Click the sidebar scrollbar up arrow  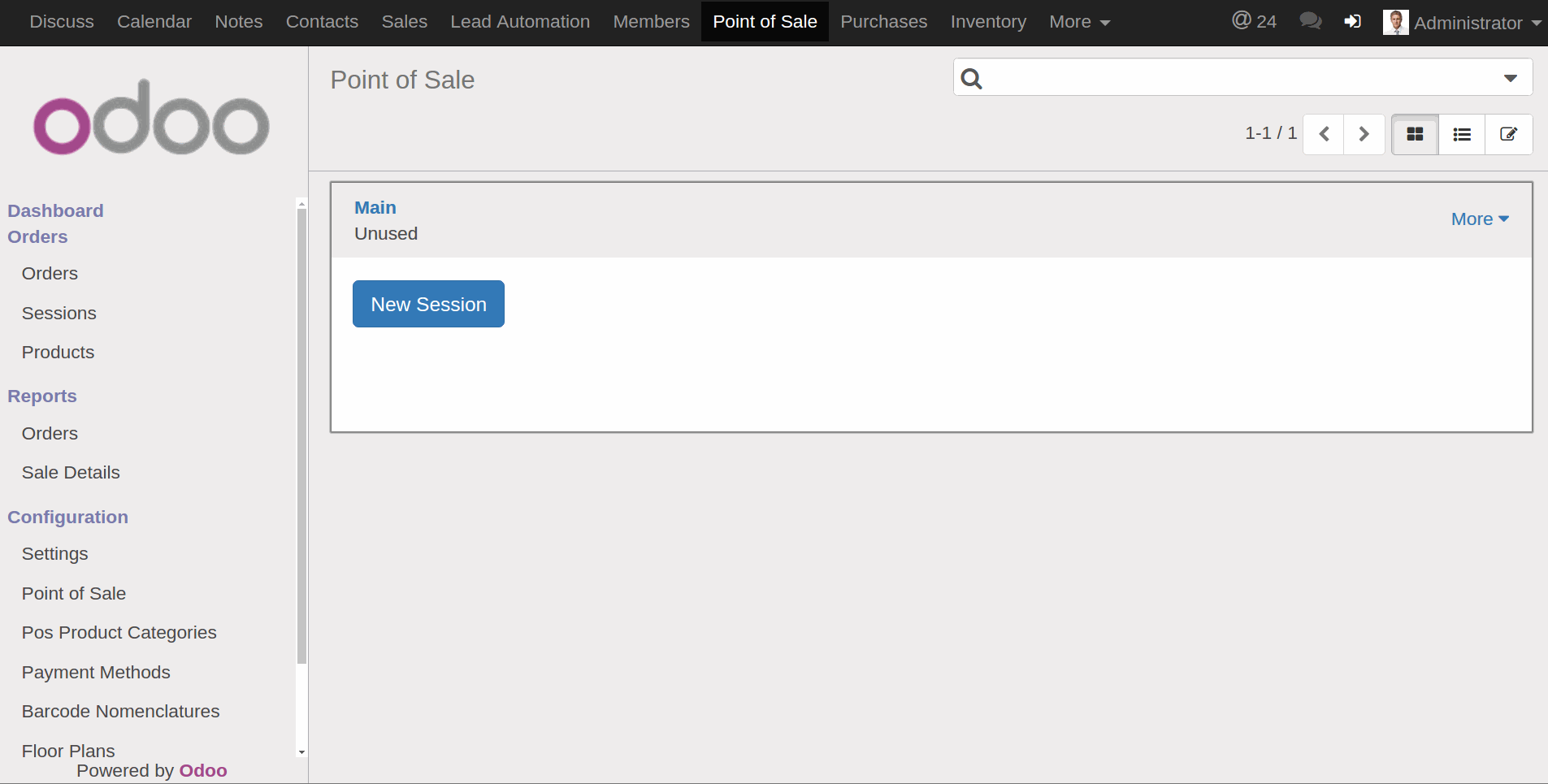click(301, 204)
